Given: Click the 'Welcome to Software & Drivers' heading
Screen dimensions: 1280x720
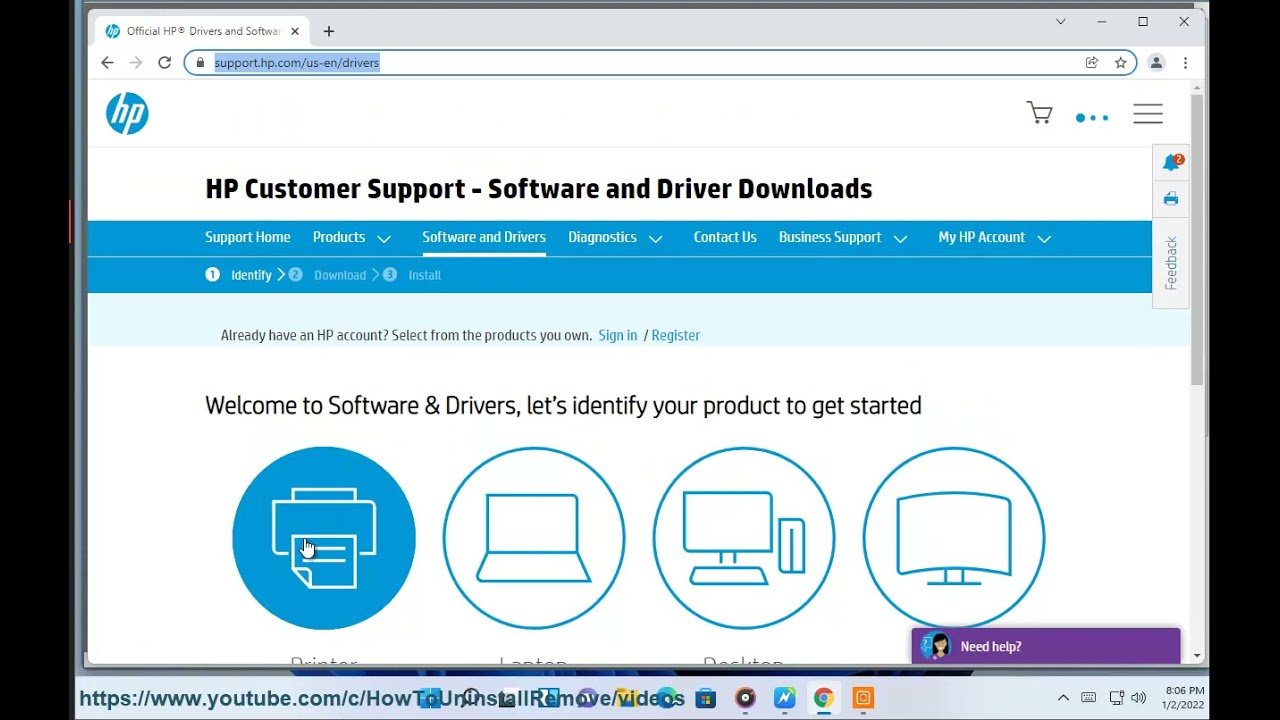Looking at the screenshot, I should (563, 406).
